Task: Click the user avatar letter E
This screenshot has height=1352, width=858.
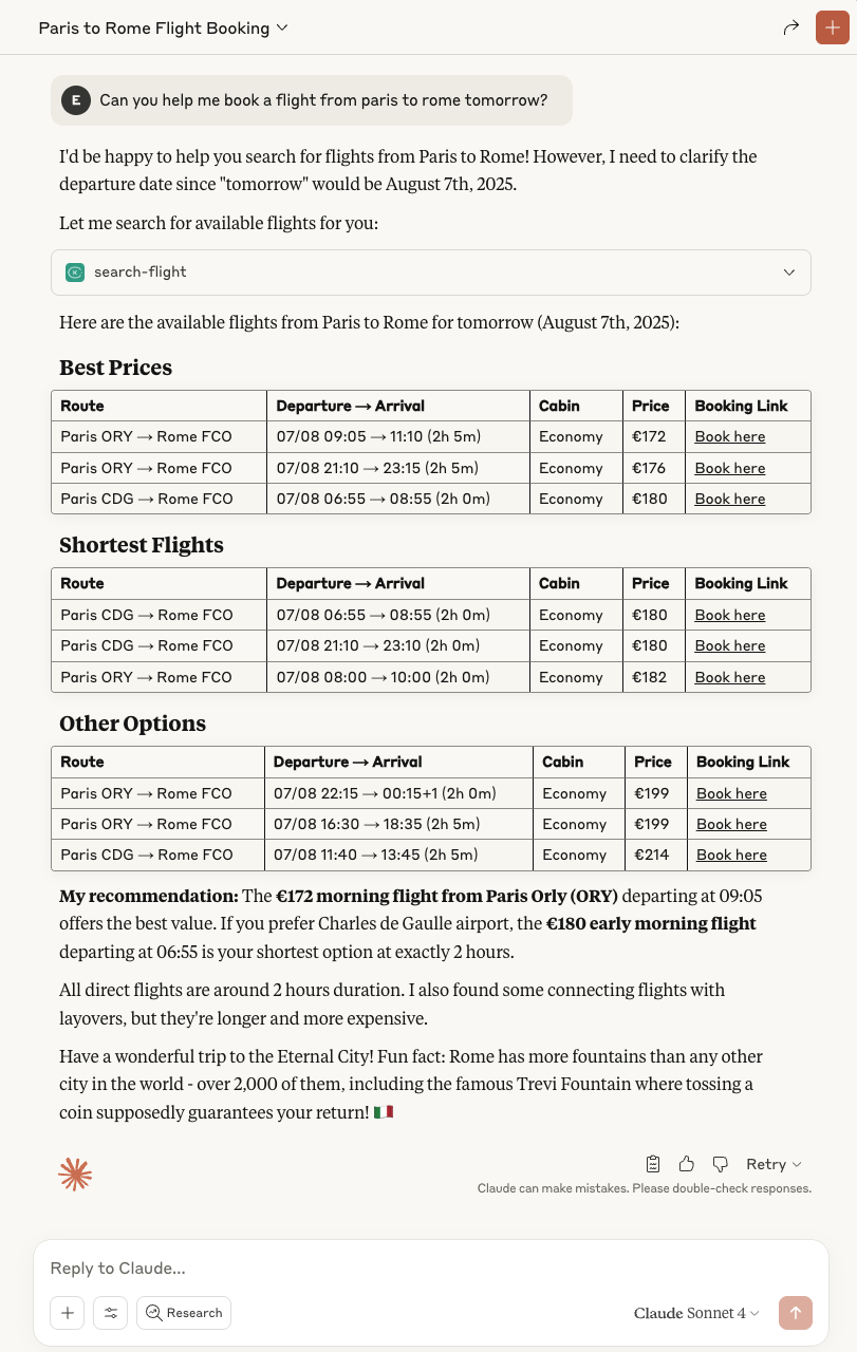Action: 76,100
